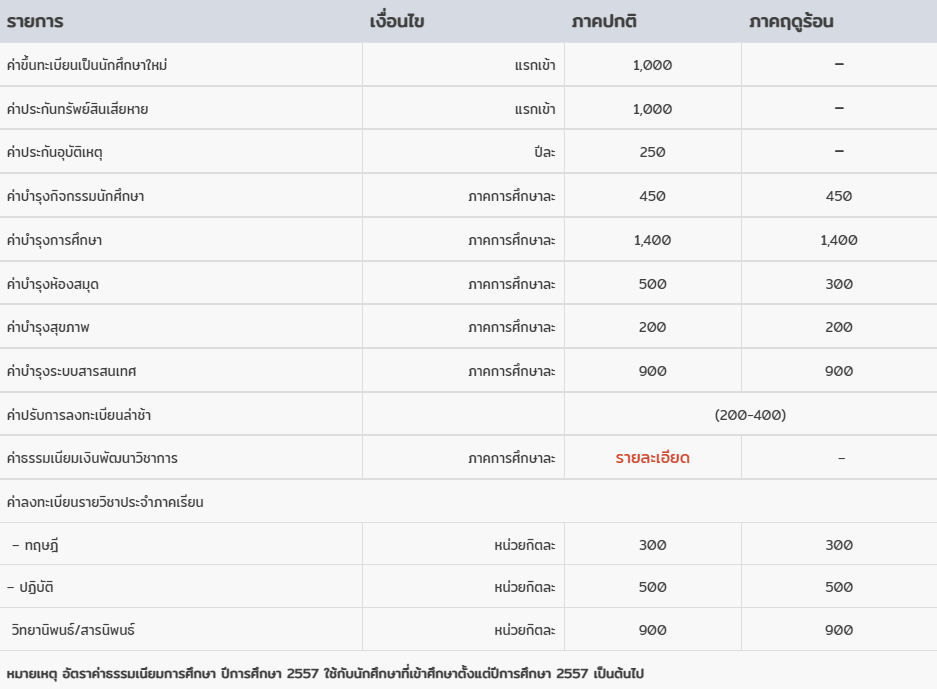Click the "ค่าลงทะเบียนรายวิชาประจำภาคเรียน" section heading
The image size is (937, 689).
(x=105, y=502)
